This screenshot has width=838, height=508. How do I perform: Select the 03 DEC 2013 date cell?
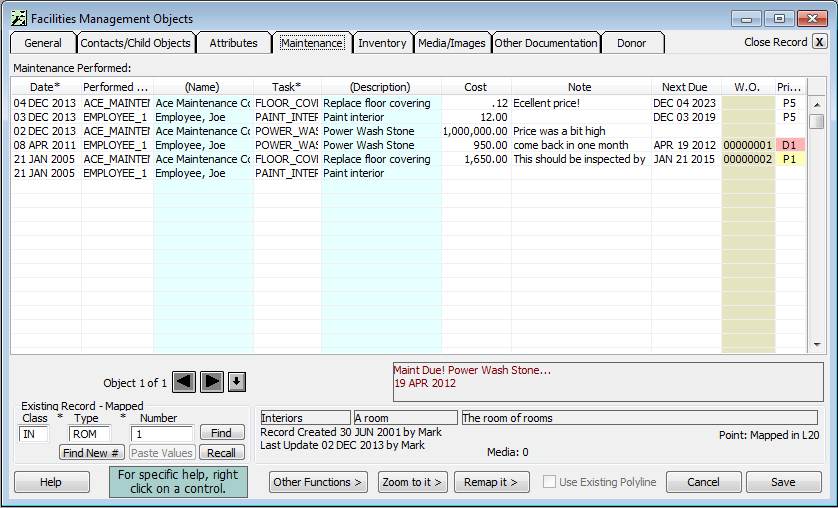[46, 117]
